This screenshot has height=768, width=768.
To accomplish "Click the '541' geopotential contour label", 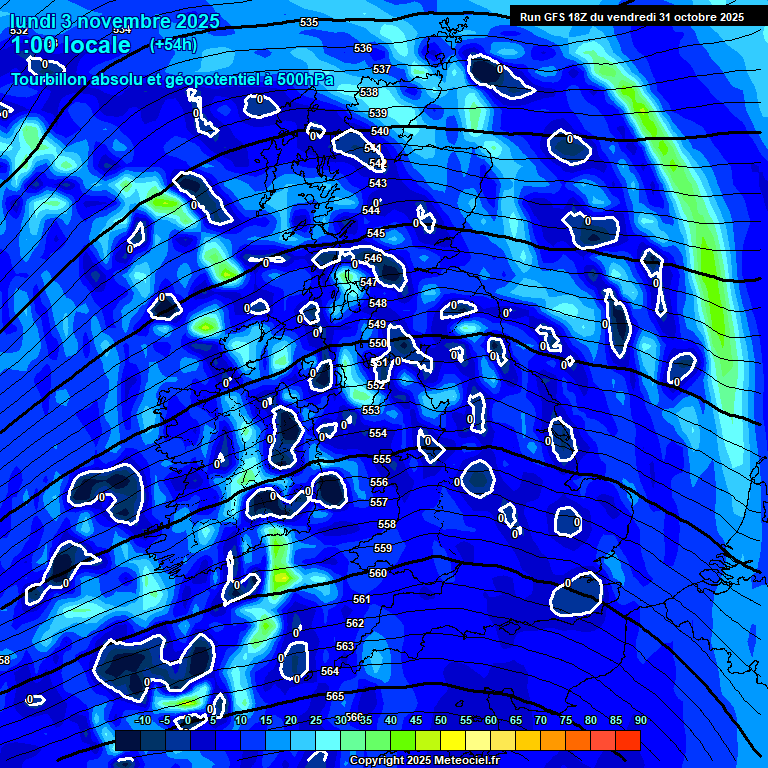I will [x=373, y=148].
